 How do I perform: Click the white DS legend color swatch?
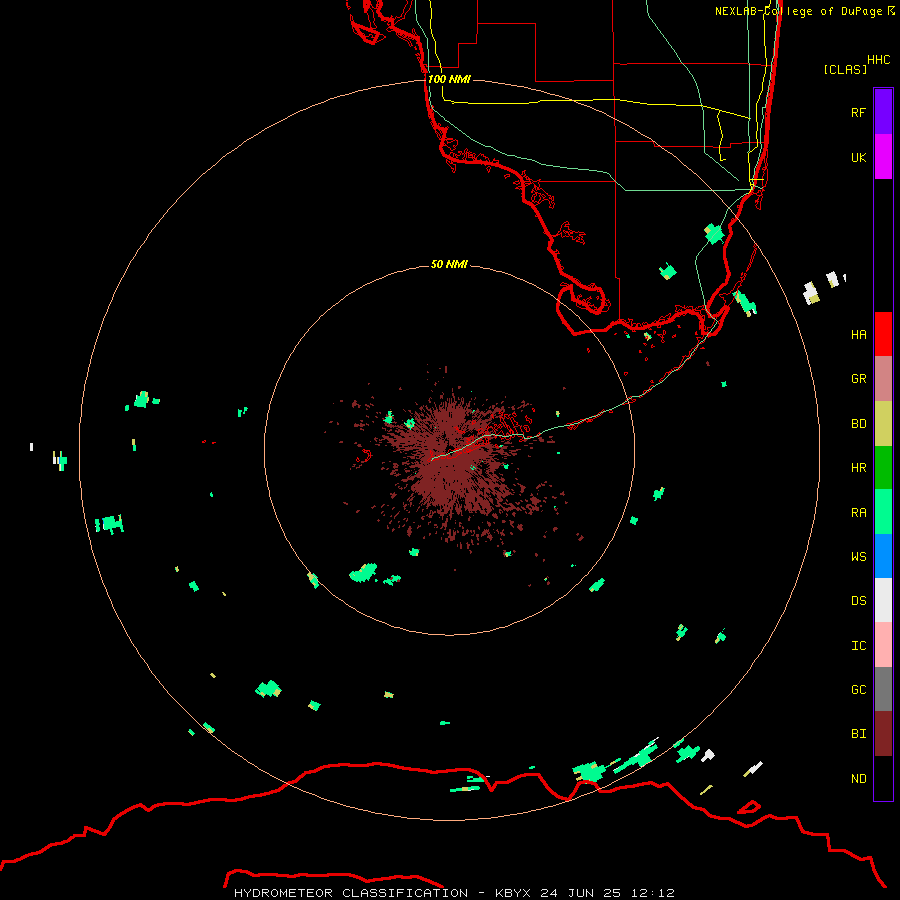(x=883, y=600)
